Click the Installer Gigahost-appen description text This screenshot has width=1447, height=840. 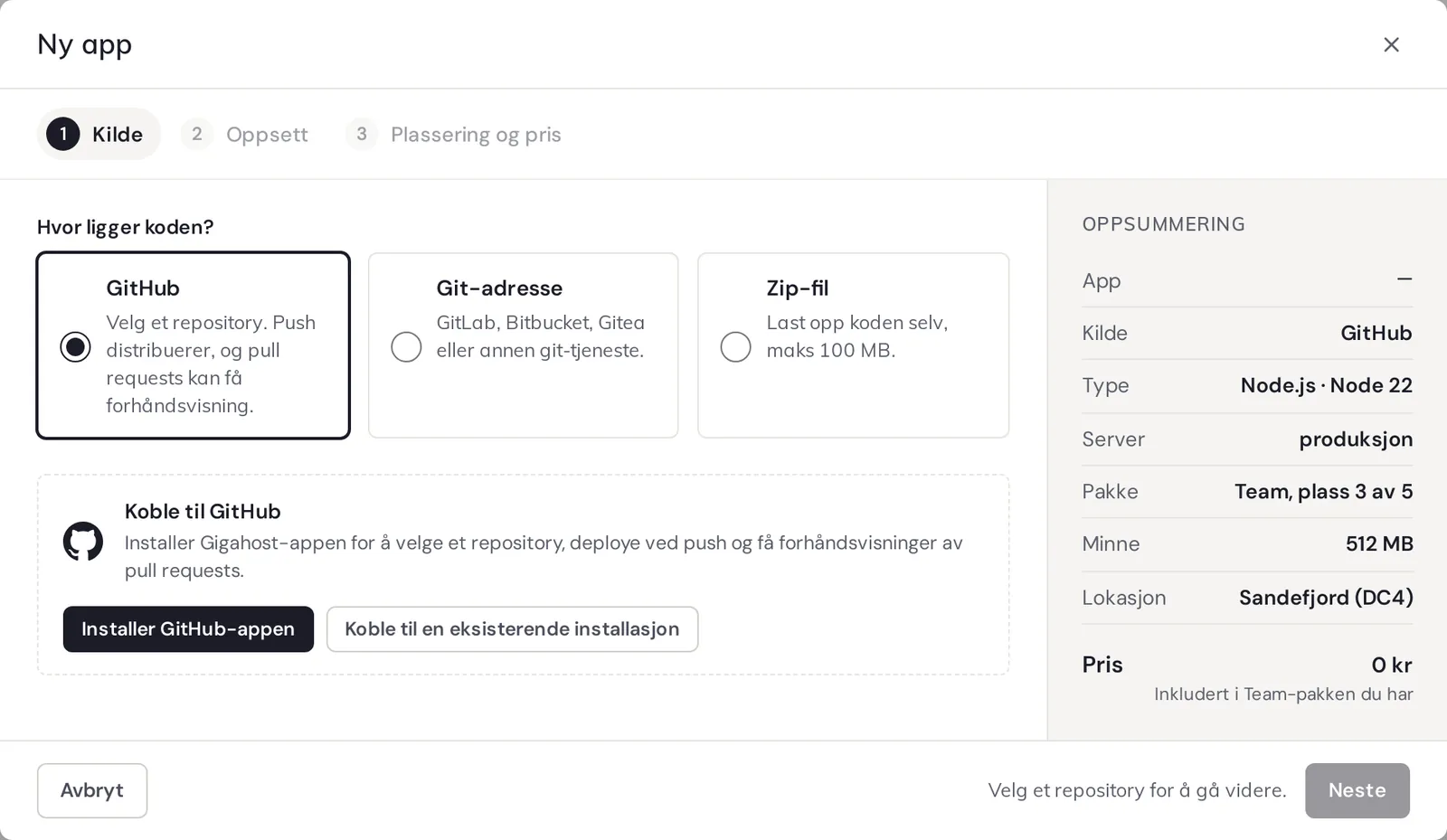coord(544,556)
